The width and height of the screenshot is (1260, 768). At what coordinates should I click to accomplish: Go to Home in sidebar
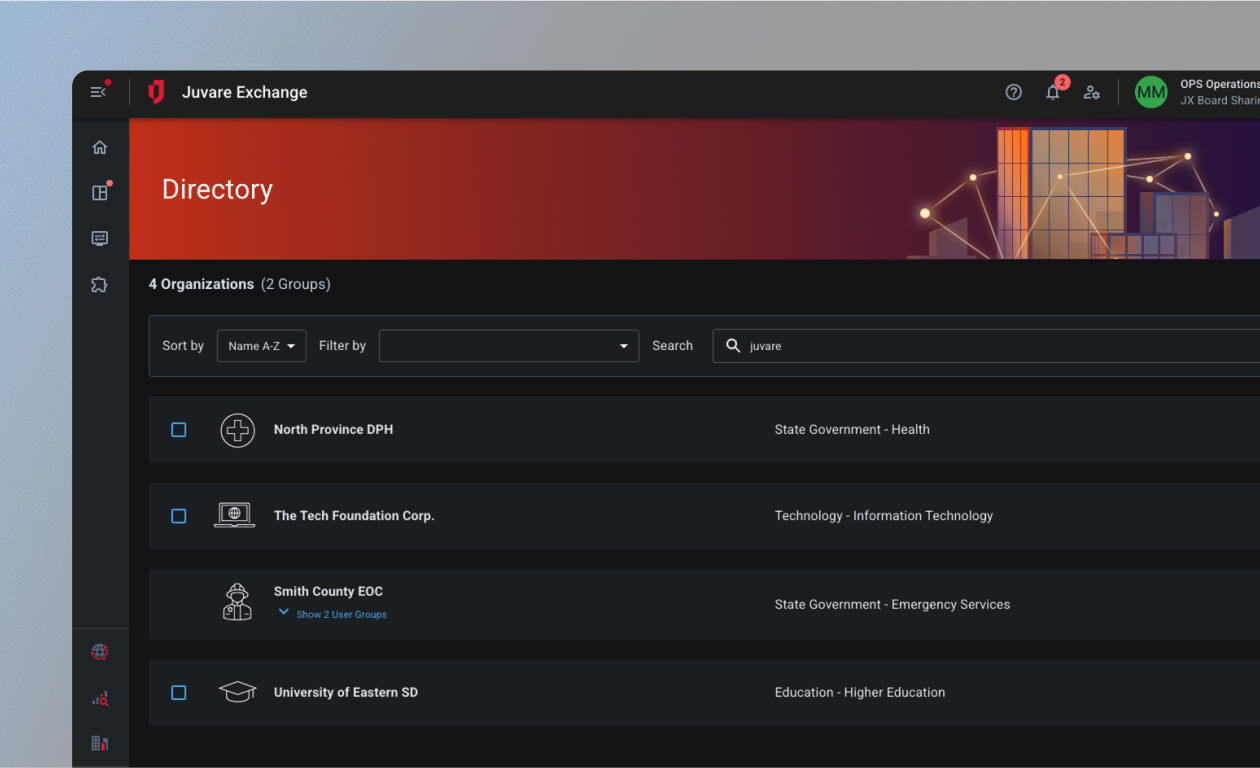pos(100,148)
